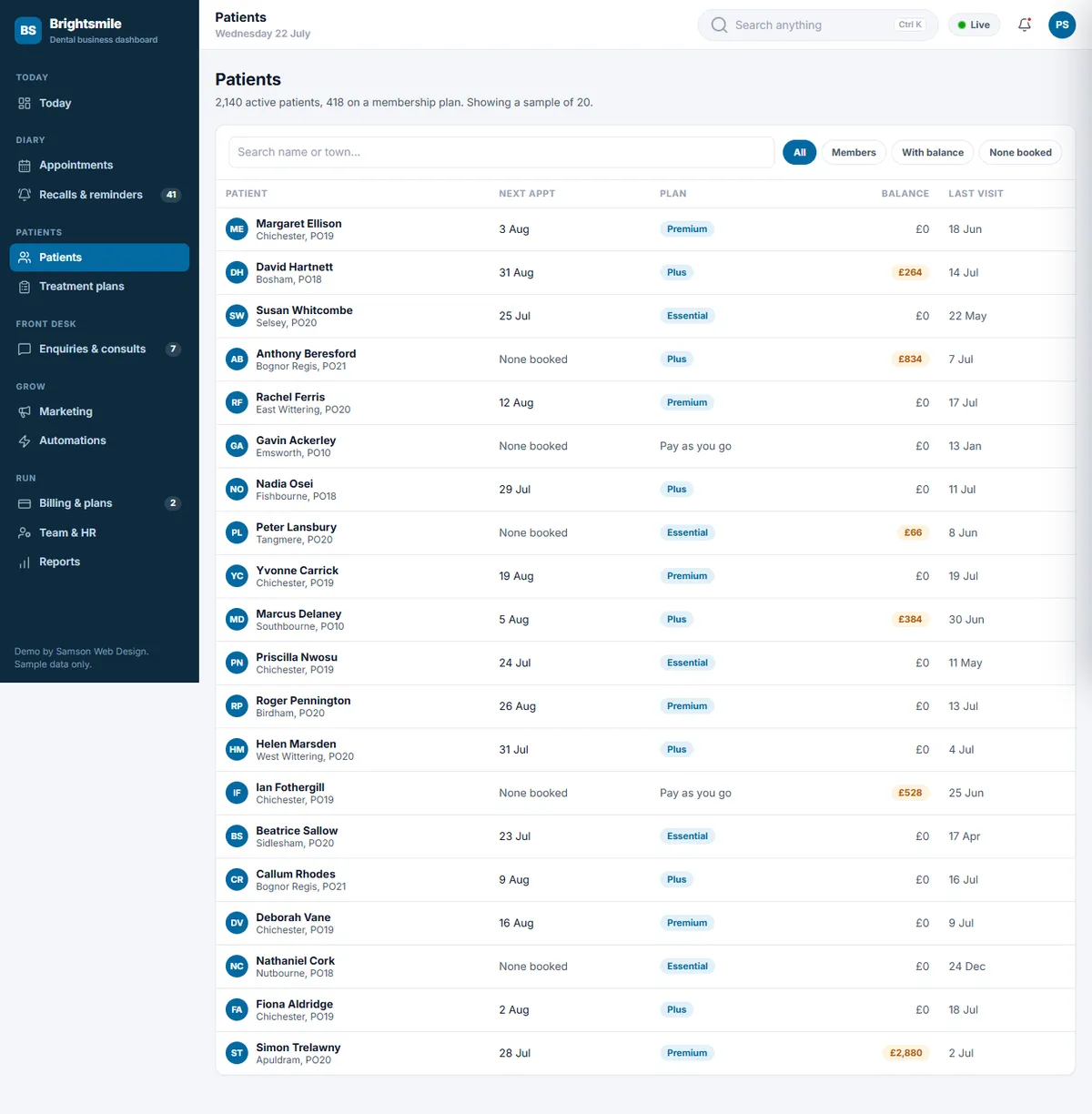Click Nadia Osei's NO avatar
1092x1114 pixels.
pyautogui.click(x=237, y=490)
